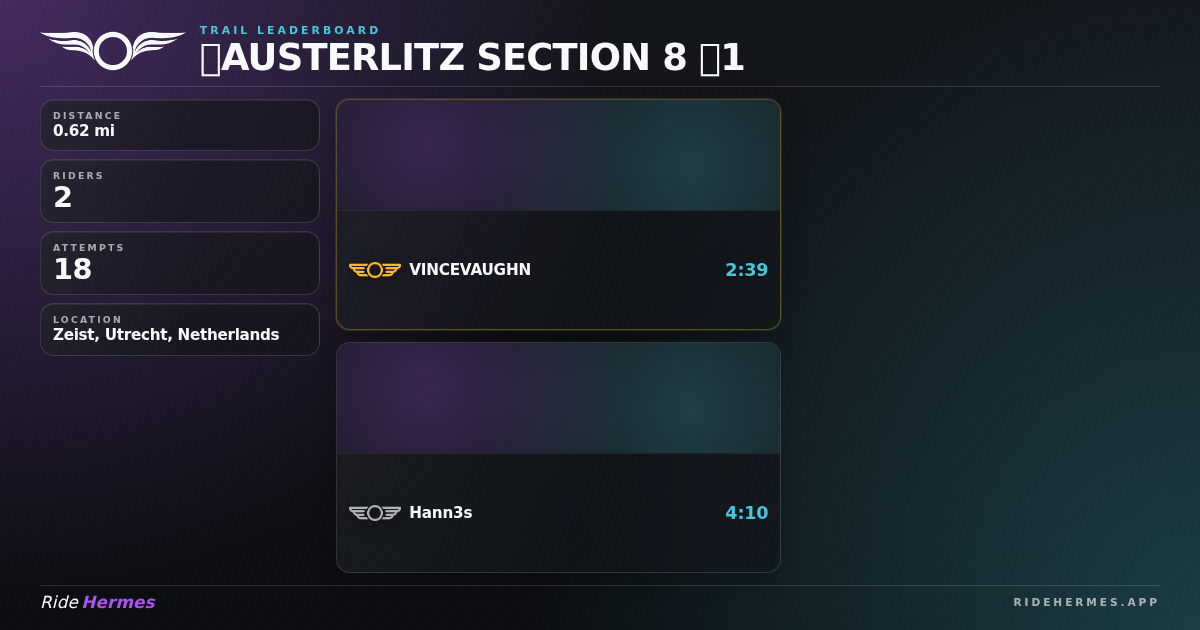
Task: Click the Trail Leaderboard heading label
Action: click(290, 30)
